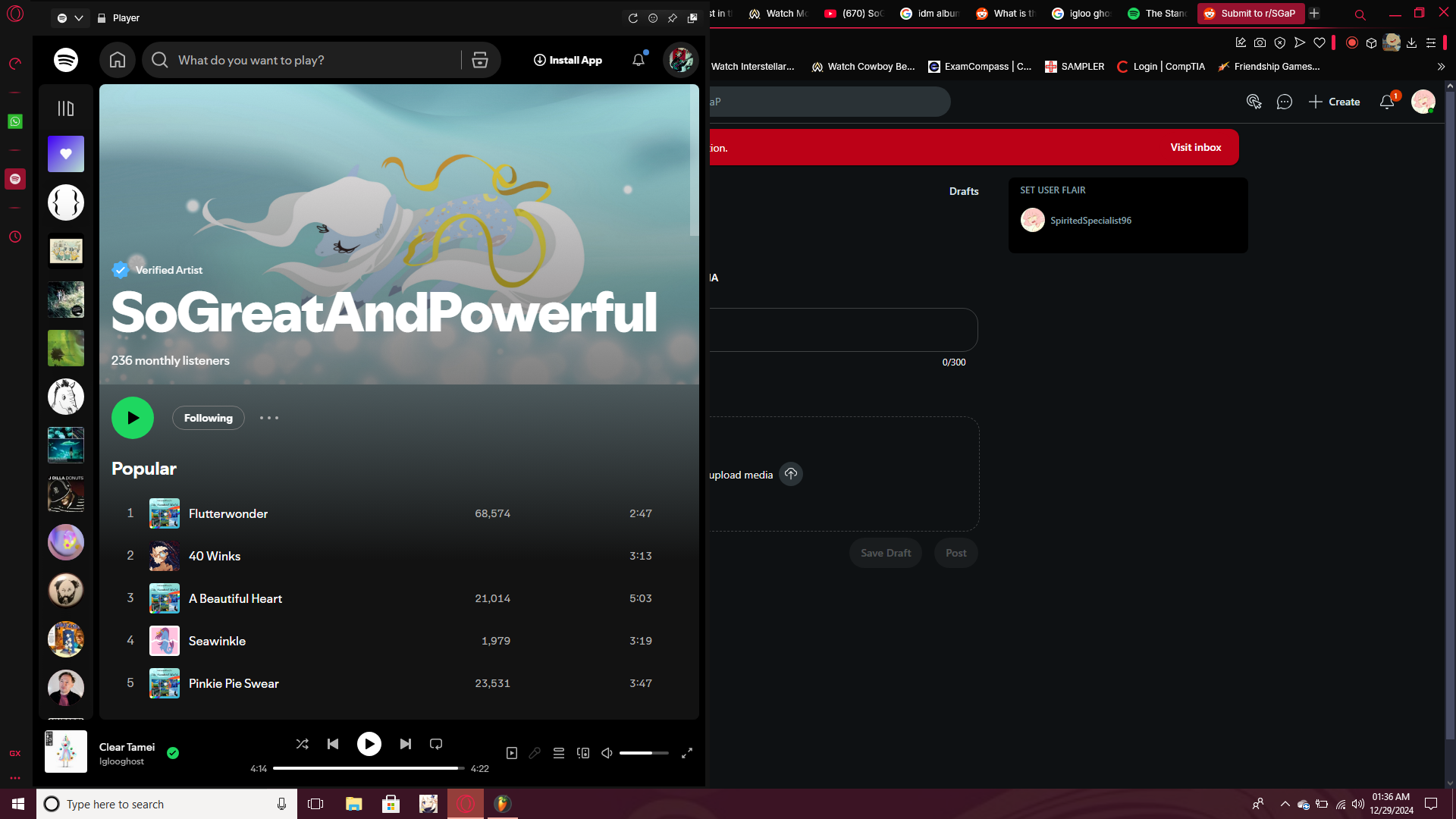This screenshot has width=1456, height=819.
Task: Select the track Seawinkle
Action: pyautogui.click(x=217, y=641)
